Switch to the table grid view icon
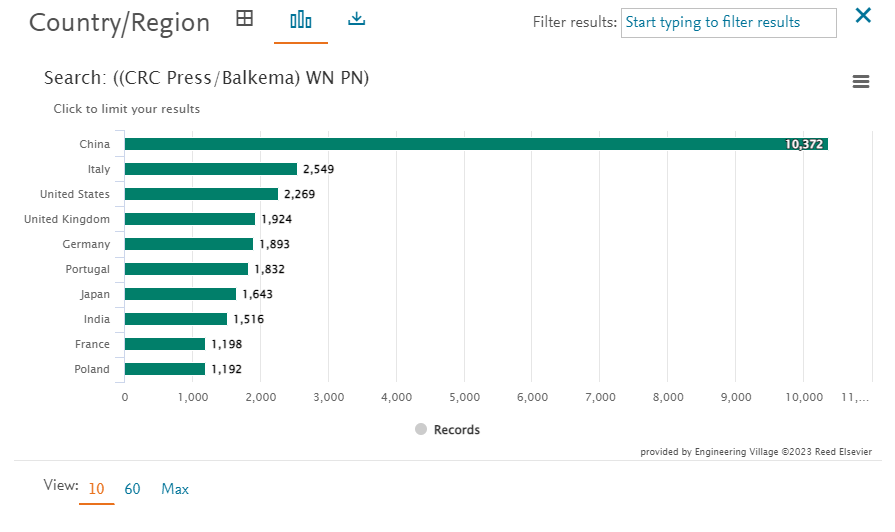This screenshot has width=895, height=532. pyautogui.click(x=244, y=19)
